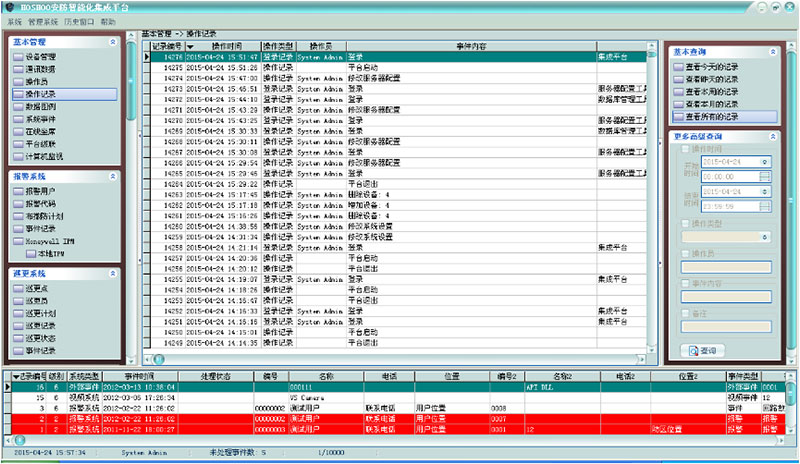
Task: Open 系统事件 from 基本管理 panel
Action: pyautogui.click(x=40, y=118)
